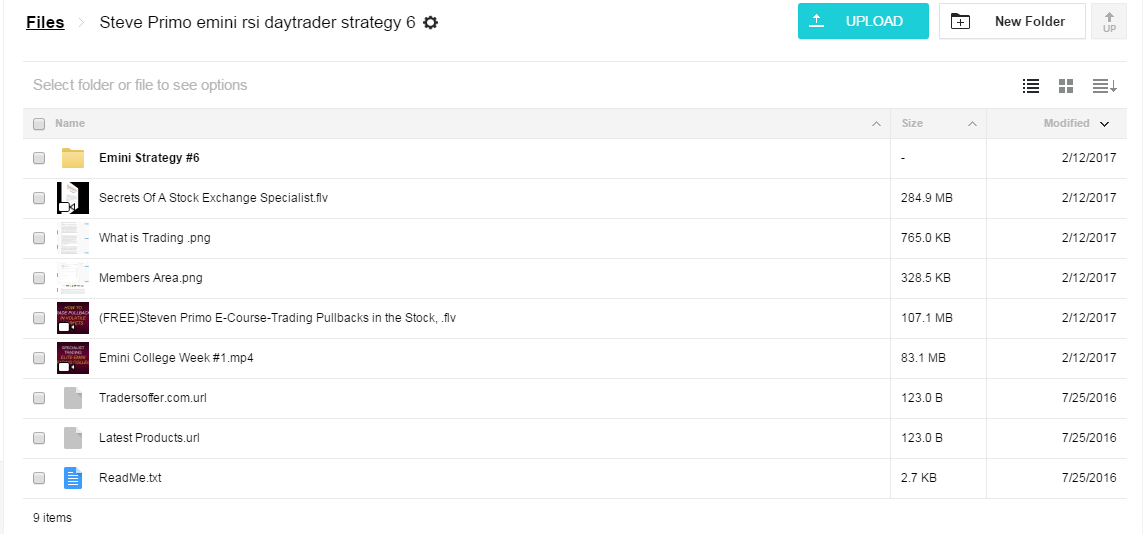Click the Tradersoffer.com.url file icon
This screenshot has height=534, width=1143.
click(x=73, y=398)
